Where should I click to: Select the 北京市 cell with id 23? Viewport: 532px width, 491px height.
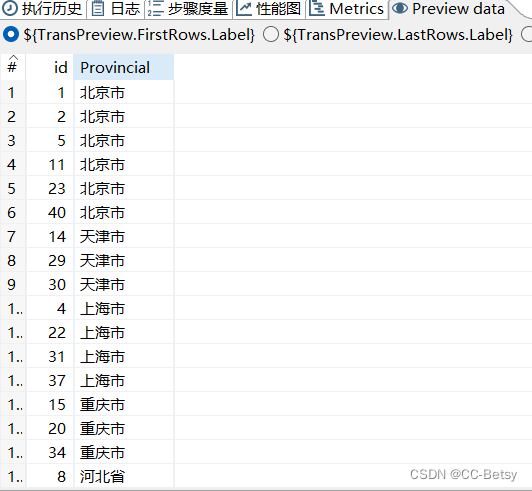coord(124,189)
